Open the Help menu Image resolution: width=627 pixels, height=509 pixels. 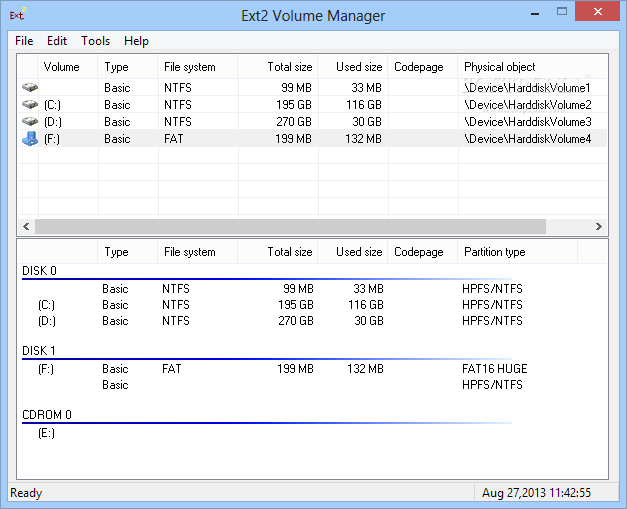click(136, 41)
